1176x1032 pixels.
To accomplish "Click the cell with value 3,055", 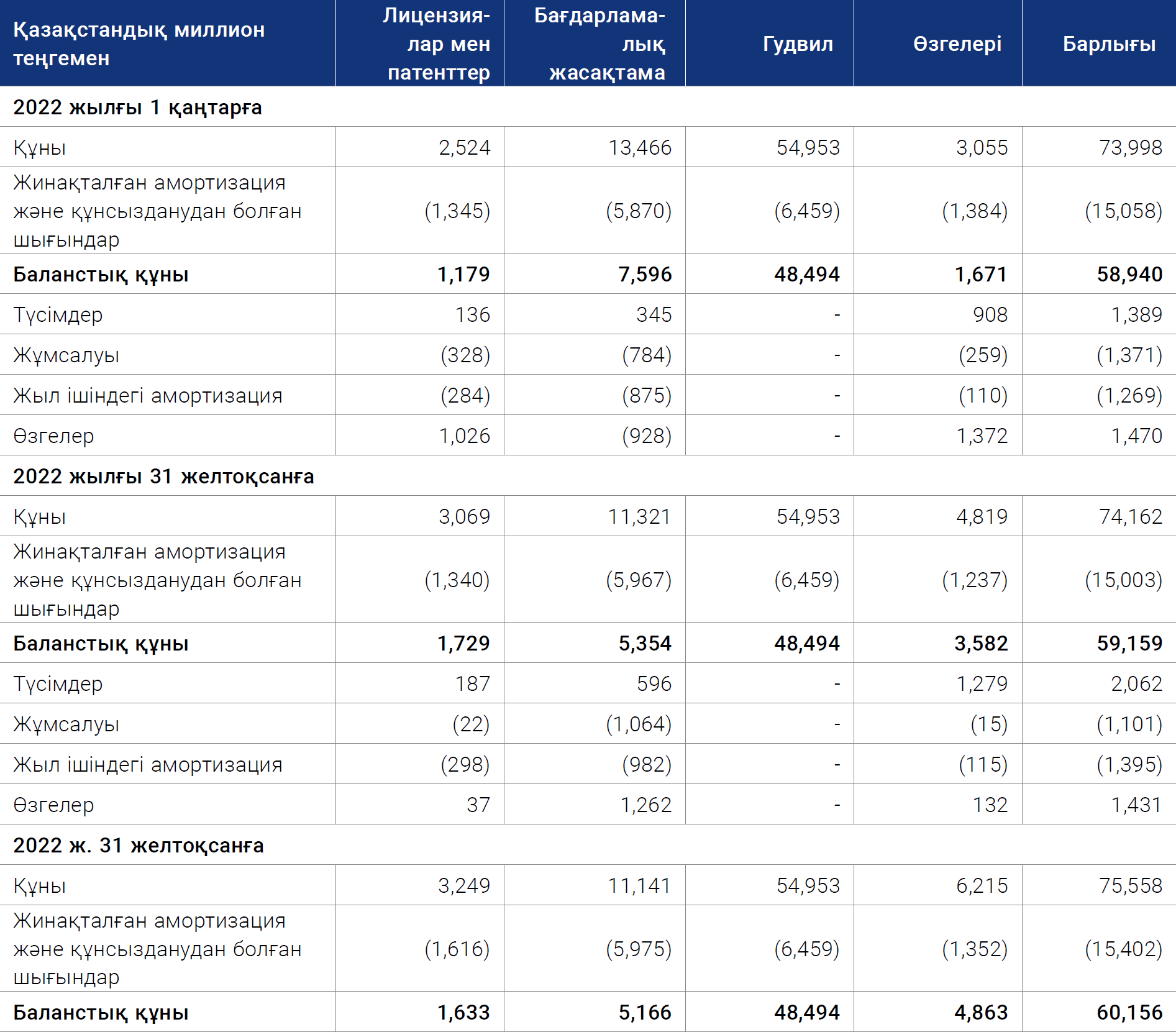I will click(x=982, y=147).
